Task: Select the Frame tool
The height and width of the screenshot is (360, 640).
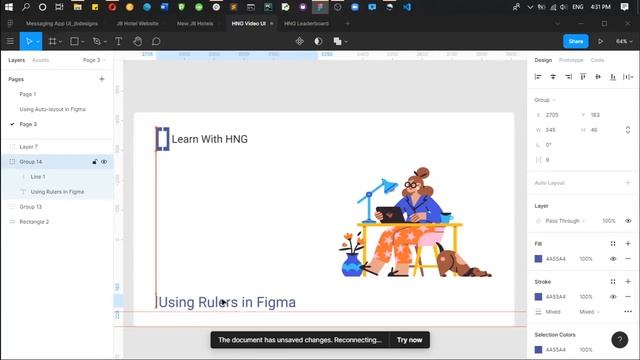Action: 52,41
